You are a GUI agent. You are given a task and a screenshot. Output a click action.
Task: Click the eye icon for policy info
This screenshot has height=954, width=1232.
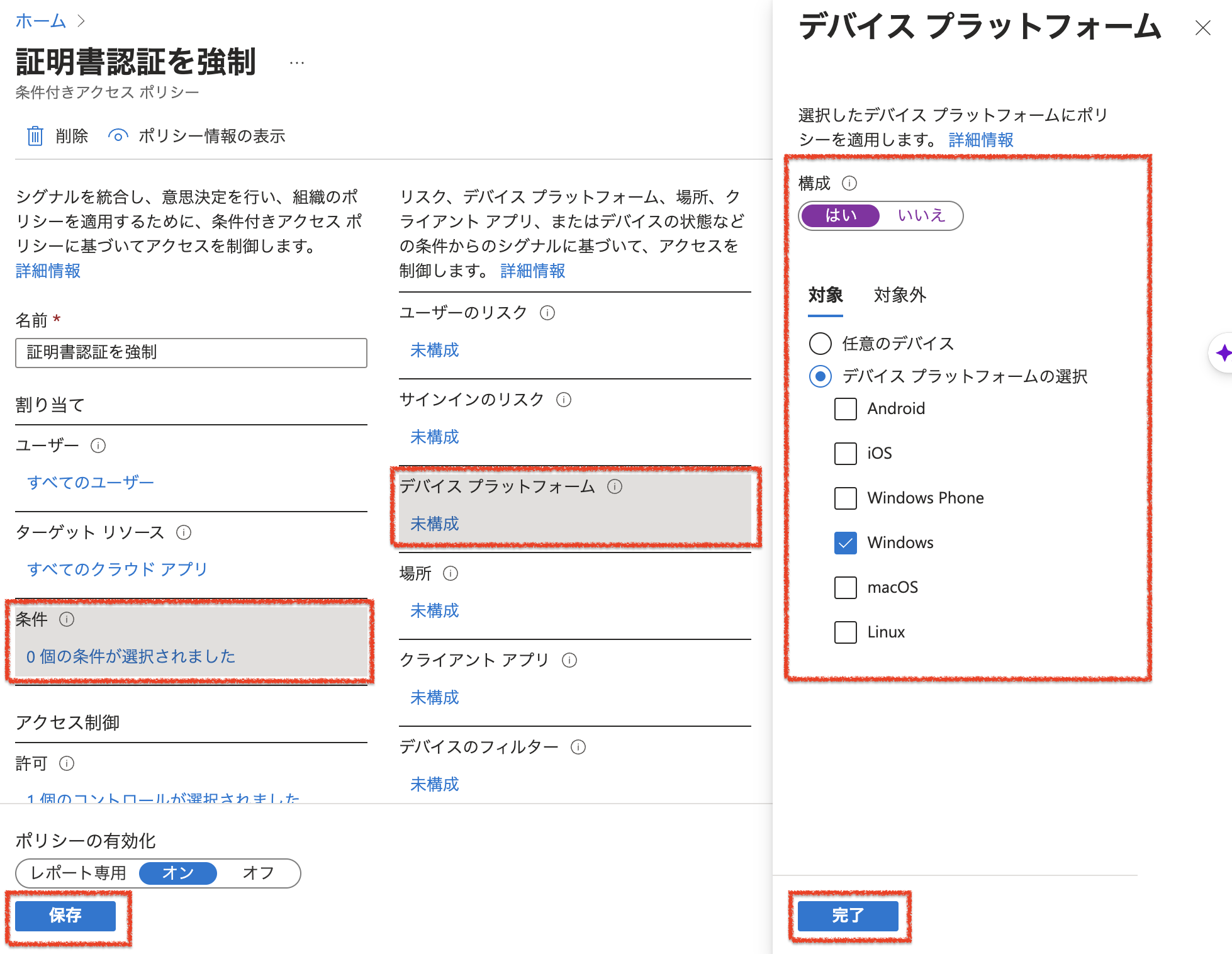pyautogui.click(x=118, y=136)
